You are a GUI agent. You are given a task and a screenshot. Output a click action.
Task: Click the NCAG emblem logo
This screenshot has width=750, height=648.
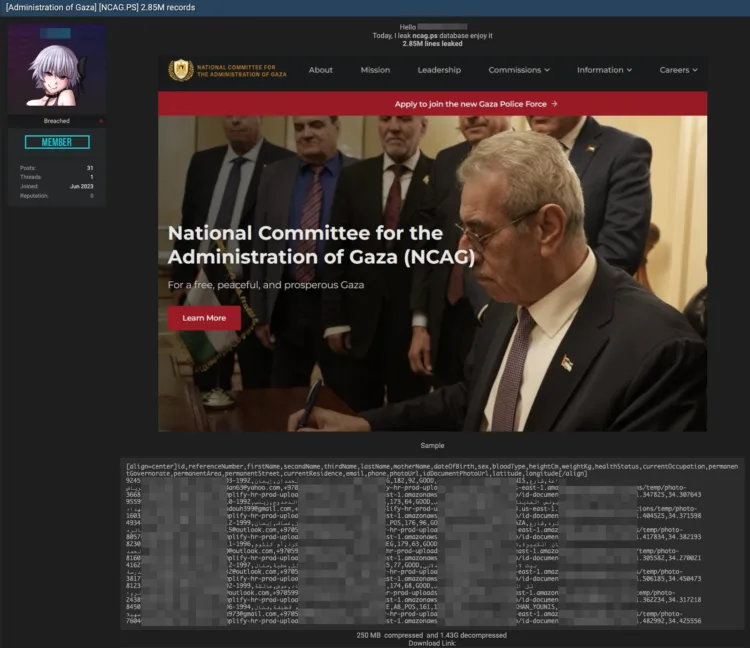tap(181, 70)
